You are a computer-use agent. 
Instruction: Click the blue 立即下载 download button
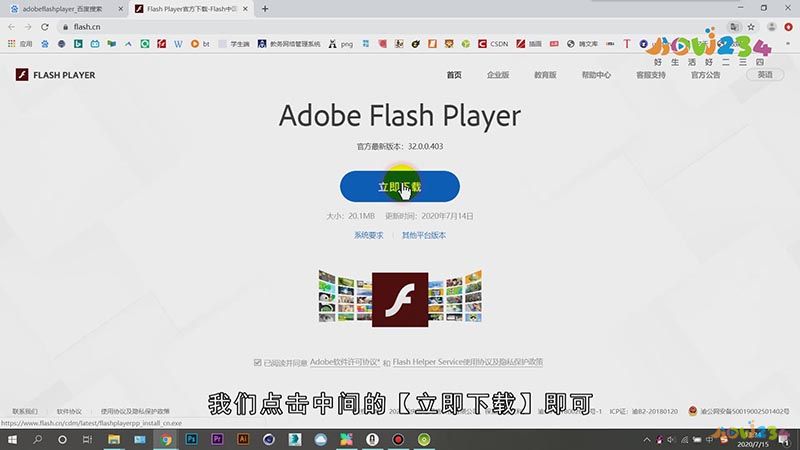point(399,186)
